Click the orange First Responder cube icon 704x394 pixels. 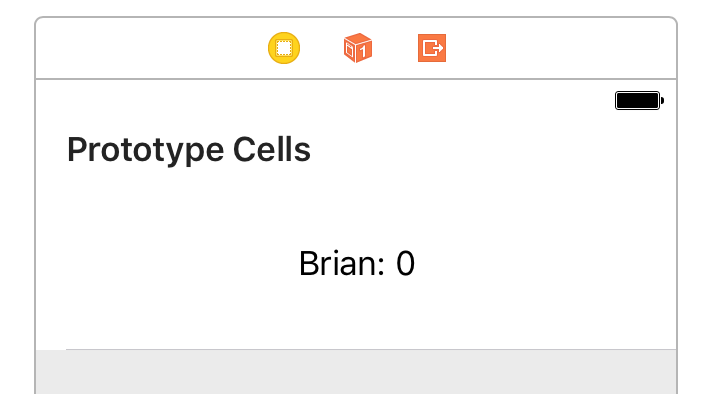358,48
